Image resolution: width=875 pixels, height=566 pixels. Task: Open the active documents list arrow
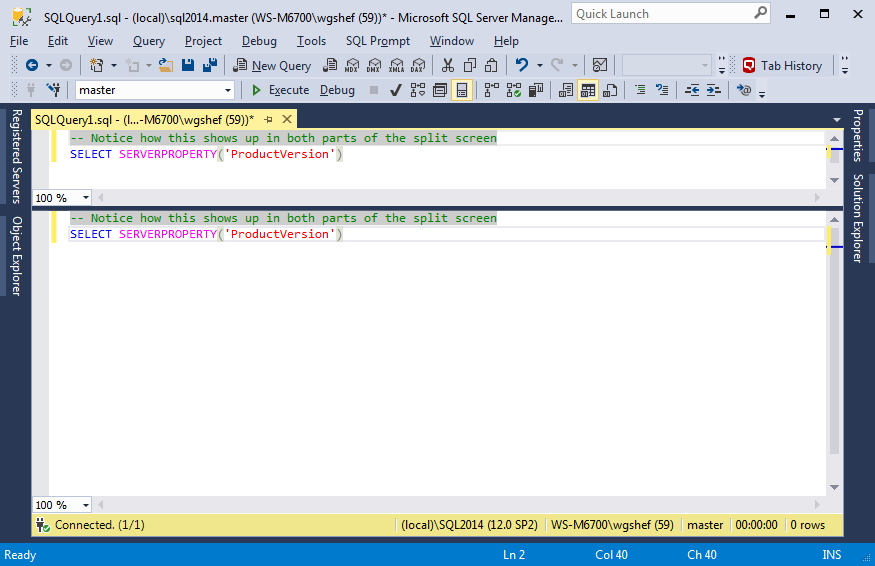coord(836,120)
